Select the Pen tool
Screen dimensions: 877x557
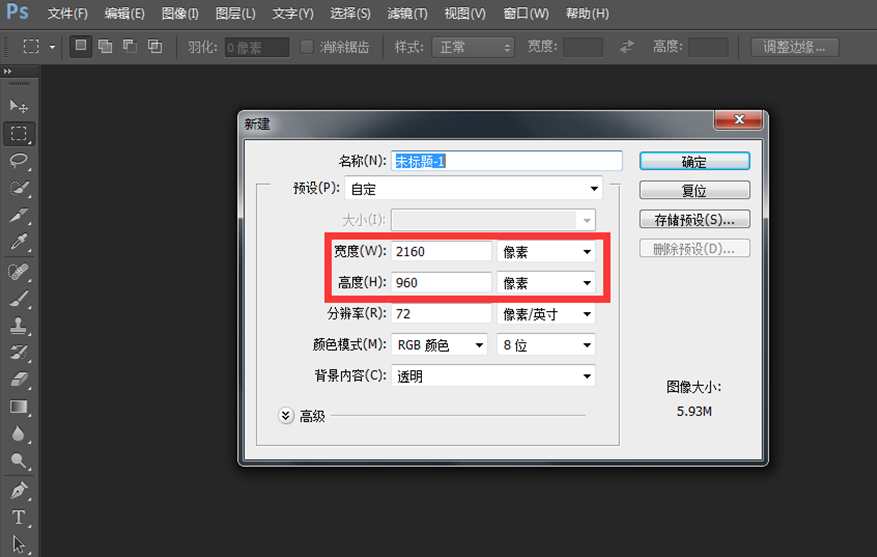tap(18, 490)
